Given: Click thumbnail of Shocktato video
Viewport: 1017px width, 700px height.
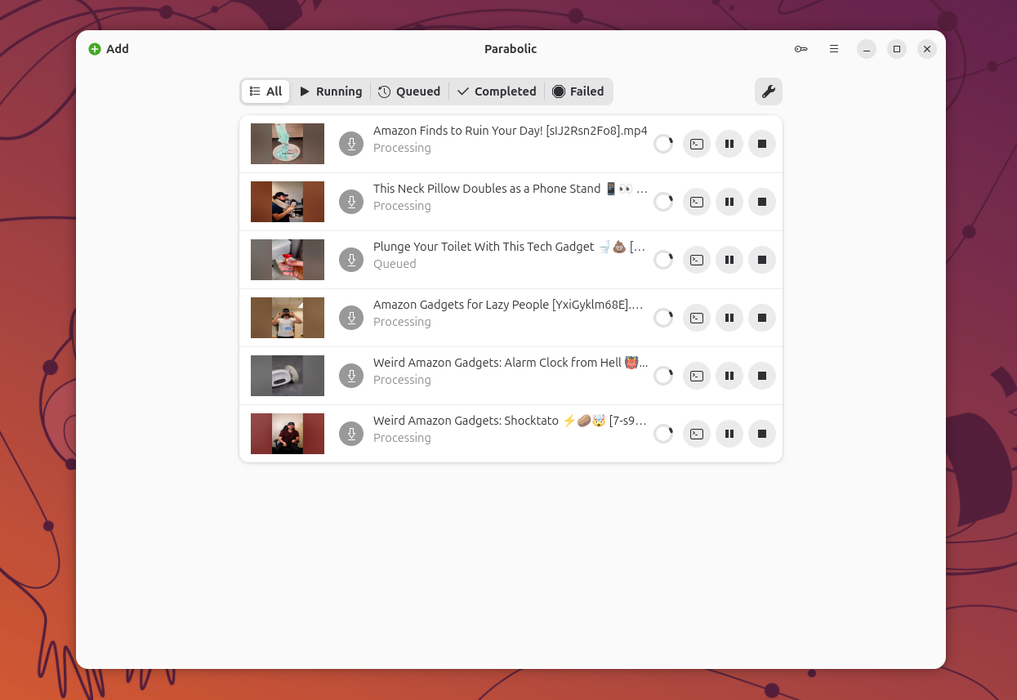Looking at the screenshot, I should [x=287, y=434].
